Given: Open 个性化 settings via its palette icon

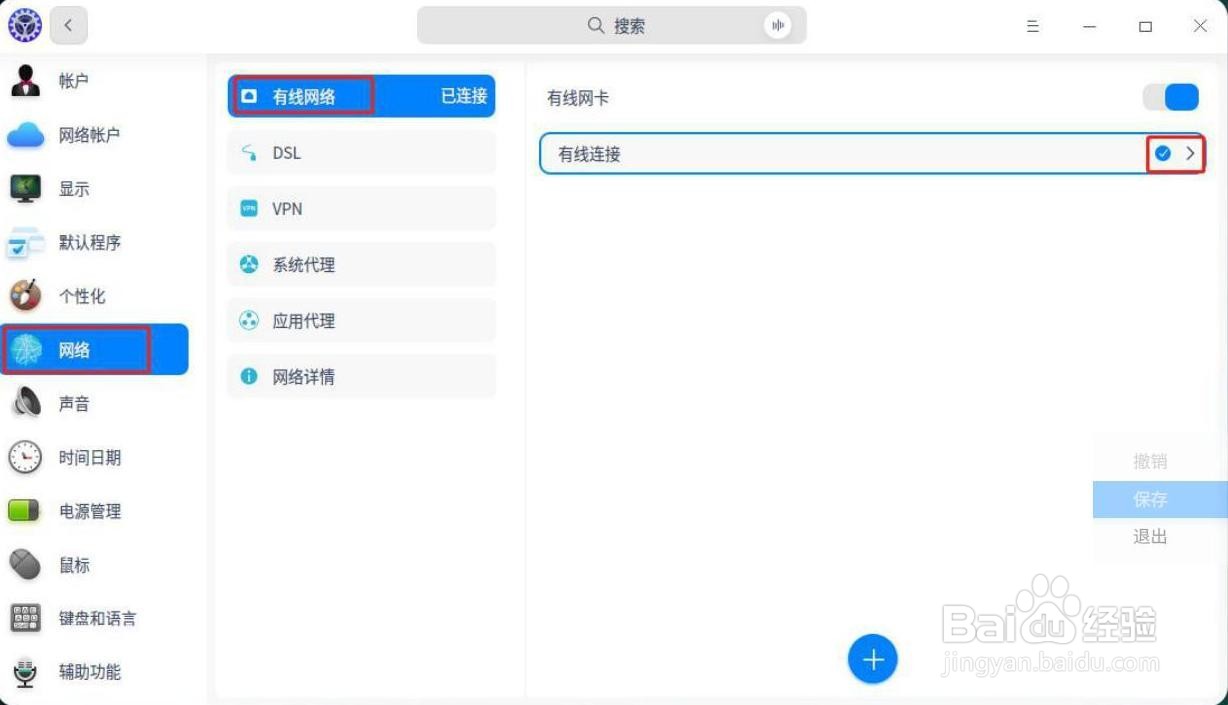Looking at the screenshot, I should coord(23,296).
